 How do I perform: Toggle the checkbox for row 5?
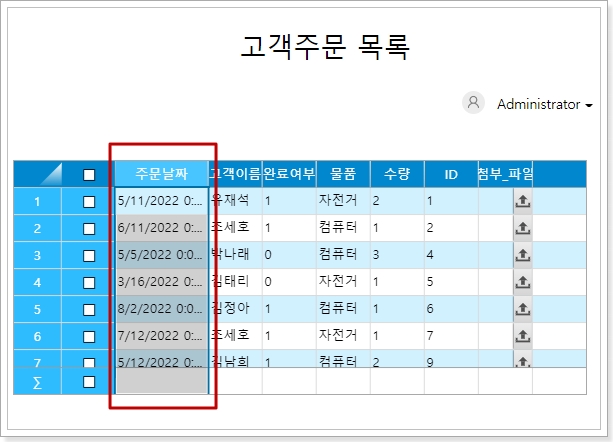(89, 309)
